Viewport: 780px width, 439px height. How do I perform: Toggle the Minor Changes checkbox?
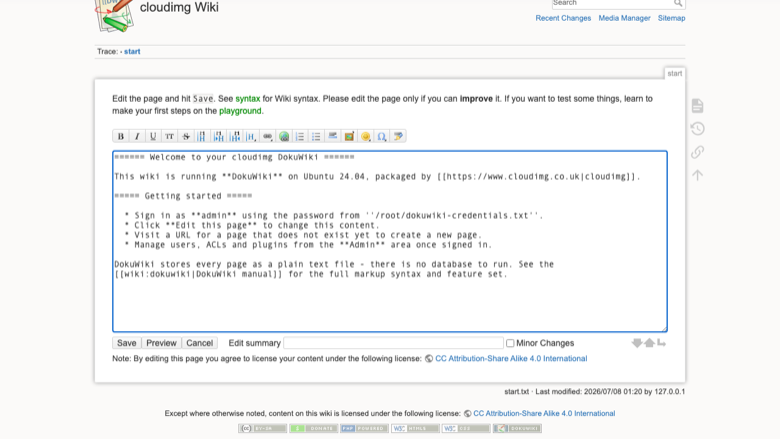click(510, 343)
